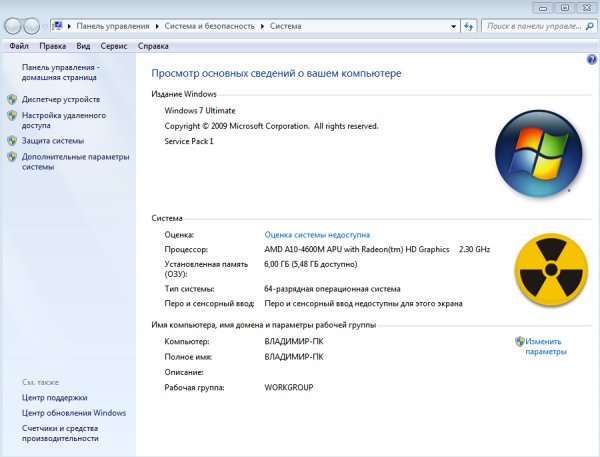This screenshot has width=600, height=457.
Task: Open the Правка menu
Action: [52, 46]
